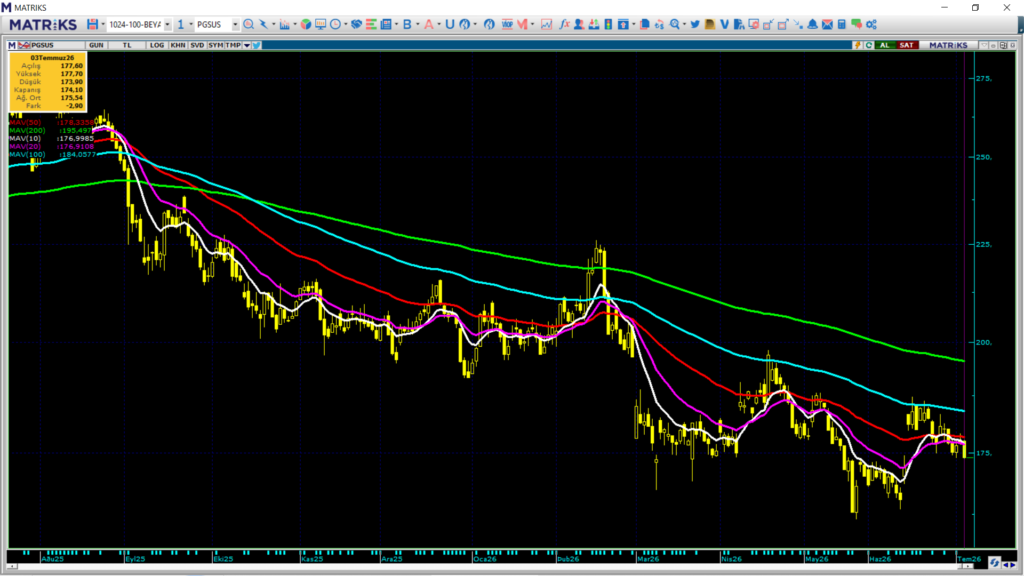Toggle the TMP chart option
Viewport: 1024px width, 576px height.
pos(233,45)
